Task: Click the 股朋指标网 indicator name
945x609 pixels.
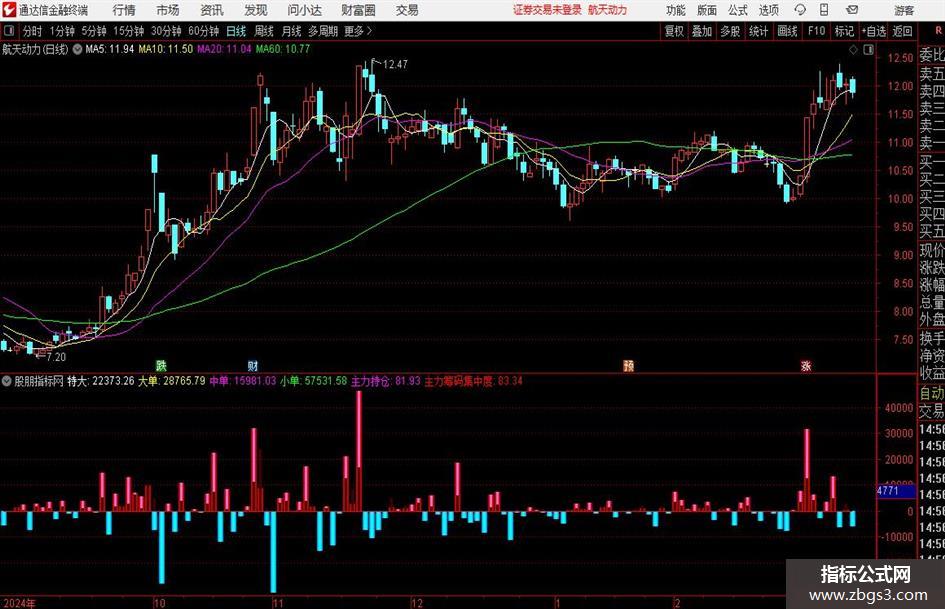Action: pos(39,382)
